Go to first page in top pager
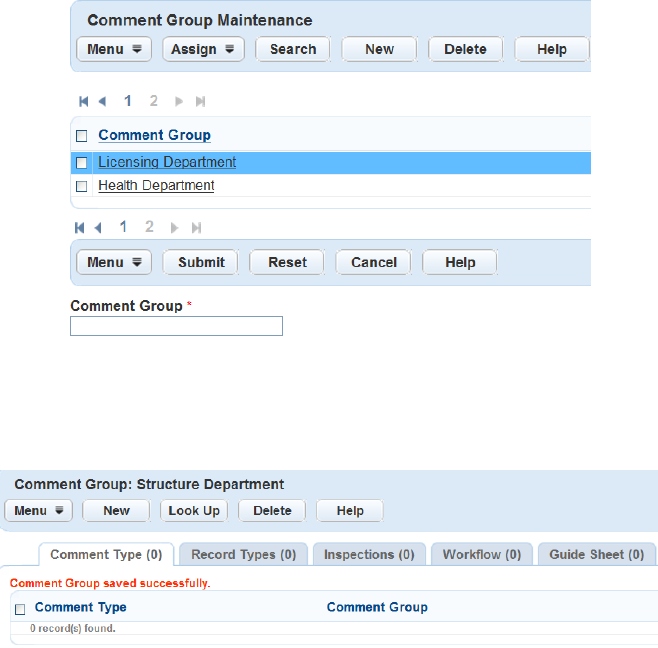 pyautogui.click(x=84, y=101)
